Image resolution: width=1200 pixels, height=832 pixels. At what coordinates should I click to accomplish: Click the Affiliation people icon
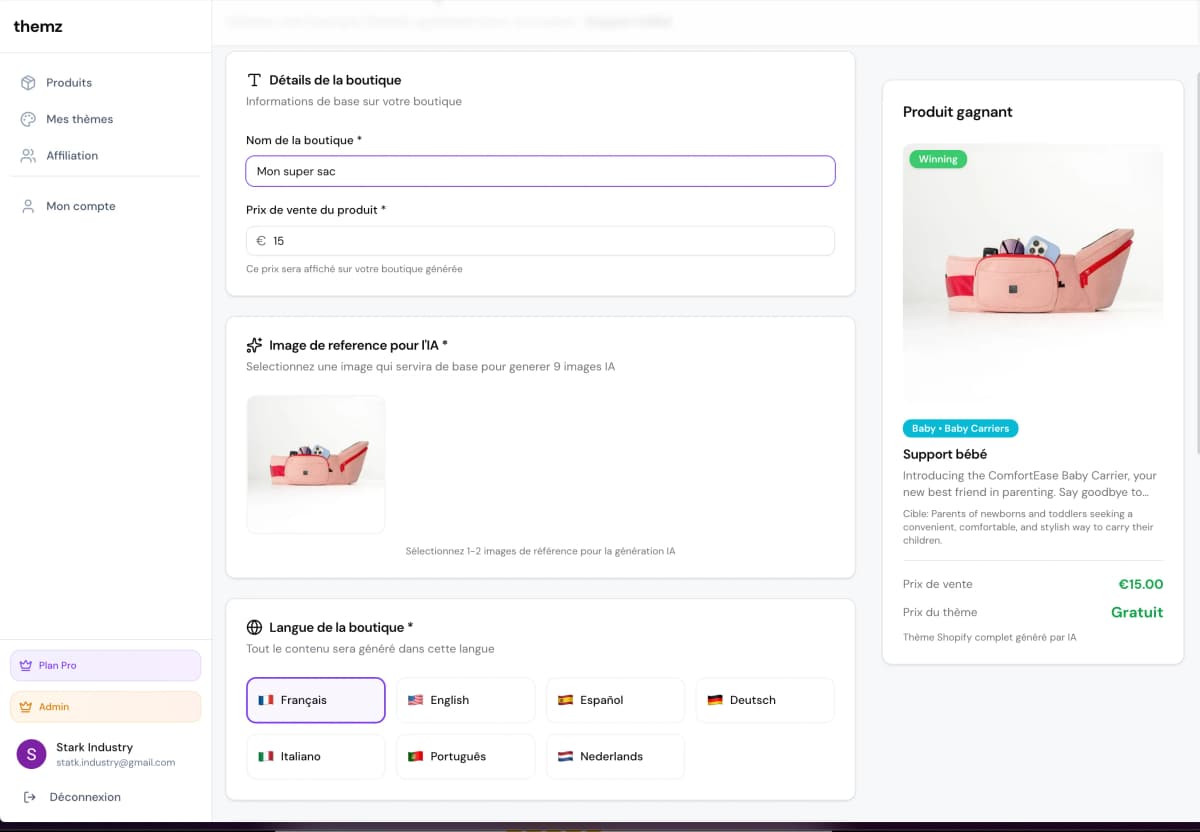click(28, 156)
